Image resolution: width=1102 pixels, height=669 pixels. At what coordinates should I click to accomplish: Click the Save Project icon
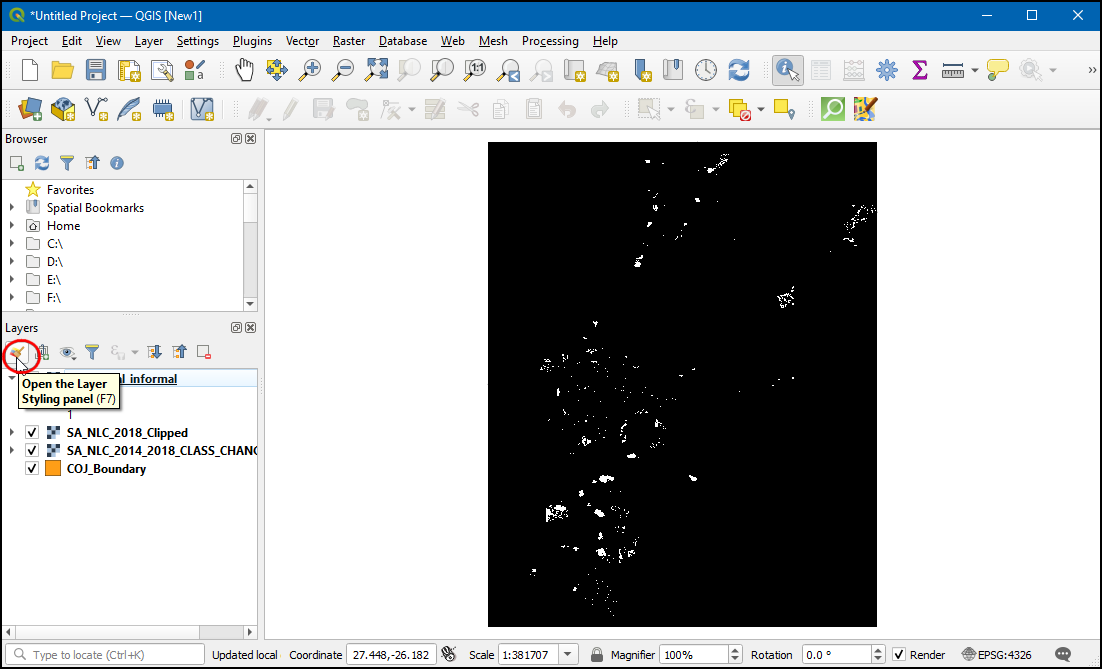96,70
